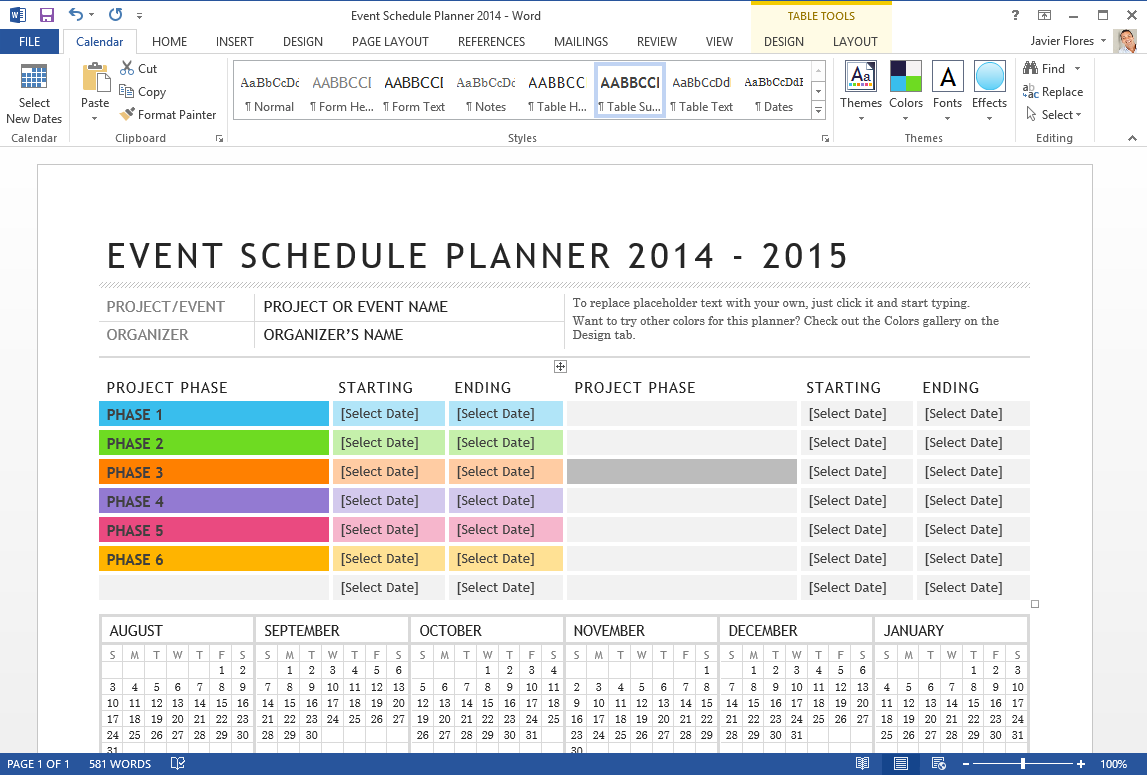Open Table Tools LAYOUT tab
1147x775 pixels.
(854, 42)
